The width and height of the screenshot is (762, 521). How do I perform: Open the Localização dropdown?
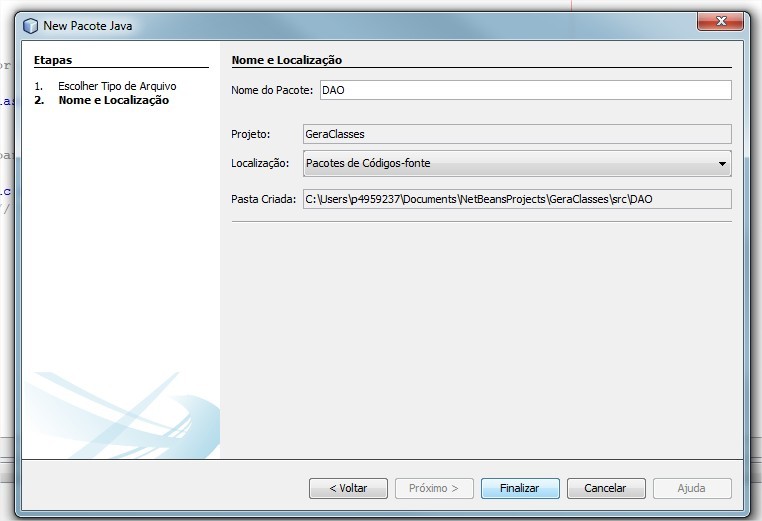[517, 163]
